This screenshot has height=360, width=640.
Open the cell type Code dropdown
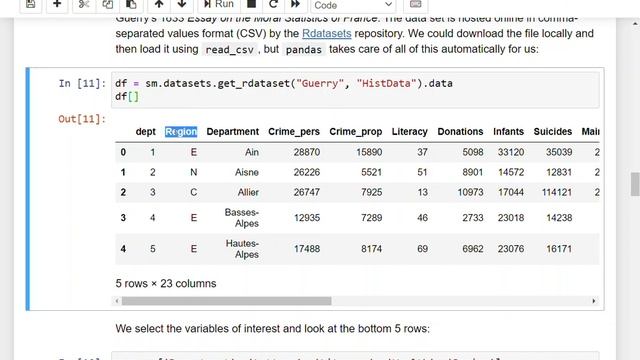click(x=353, y=5)
